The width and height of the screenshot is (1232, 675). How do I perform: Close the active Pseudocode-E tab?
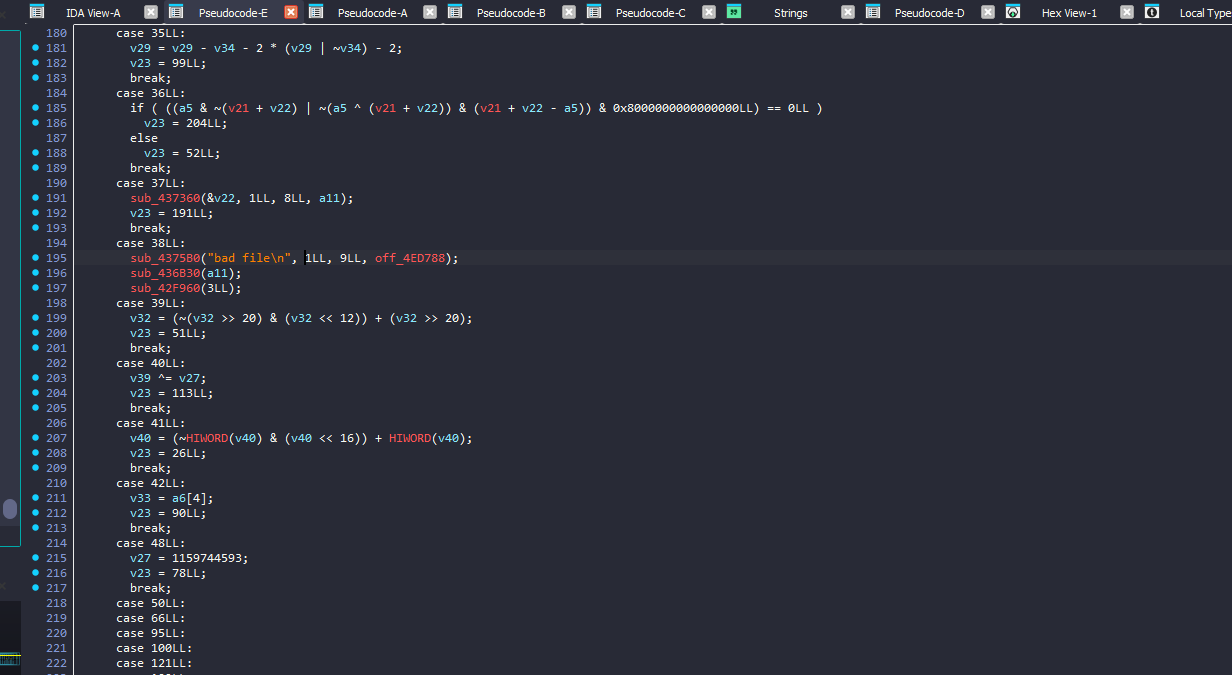coord(291,12)
